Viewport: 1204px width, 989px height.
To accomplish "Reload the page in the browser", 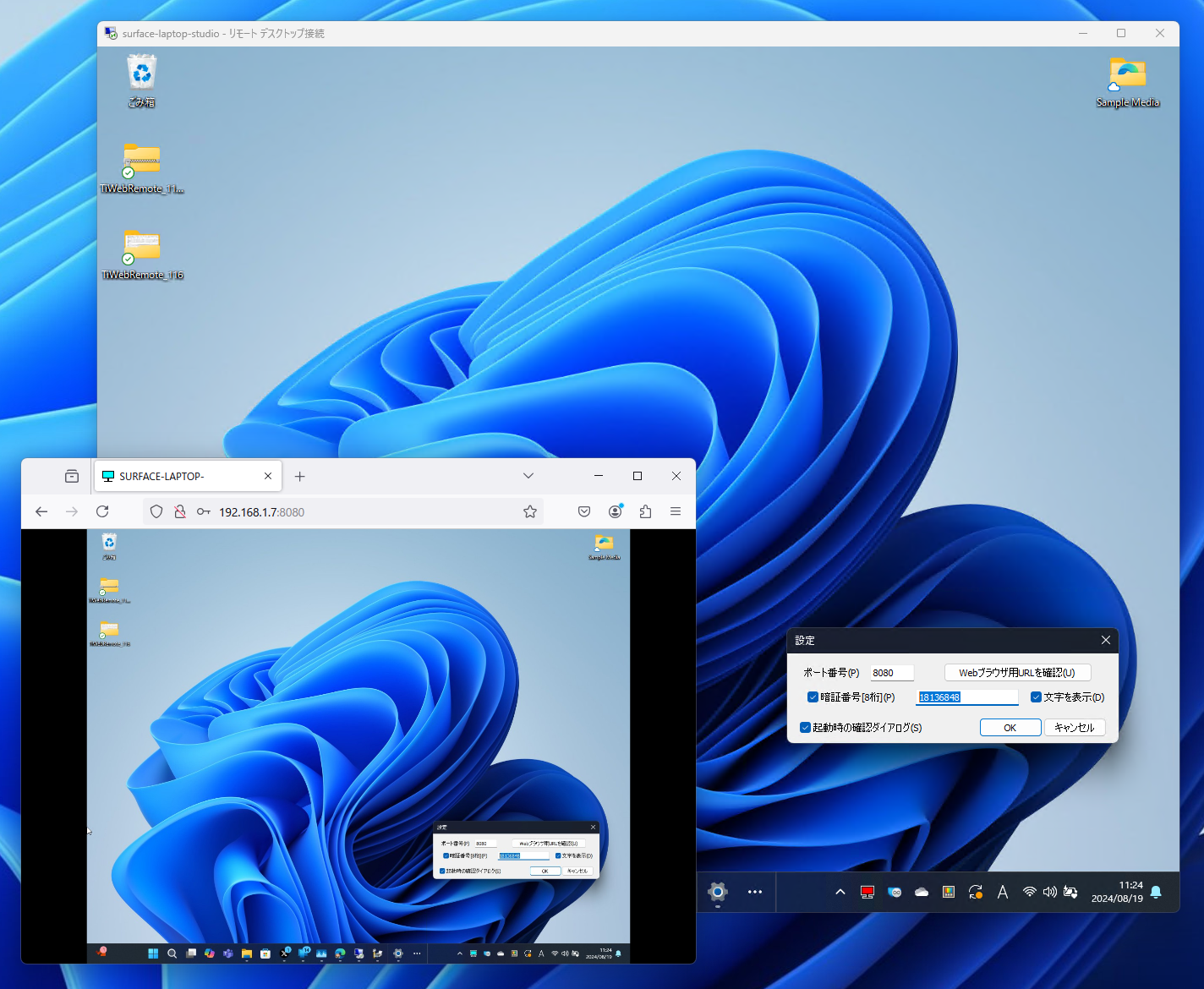I will pyautogui.click(x=102, y=511).
